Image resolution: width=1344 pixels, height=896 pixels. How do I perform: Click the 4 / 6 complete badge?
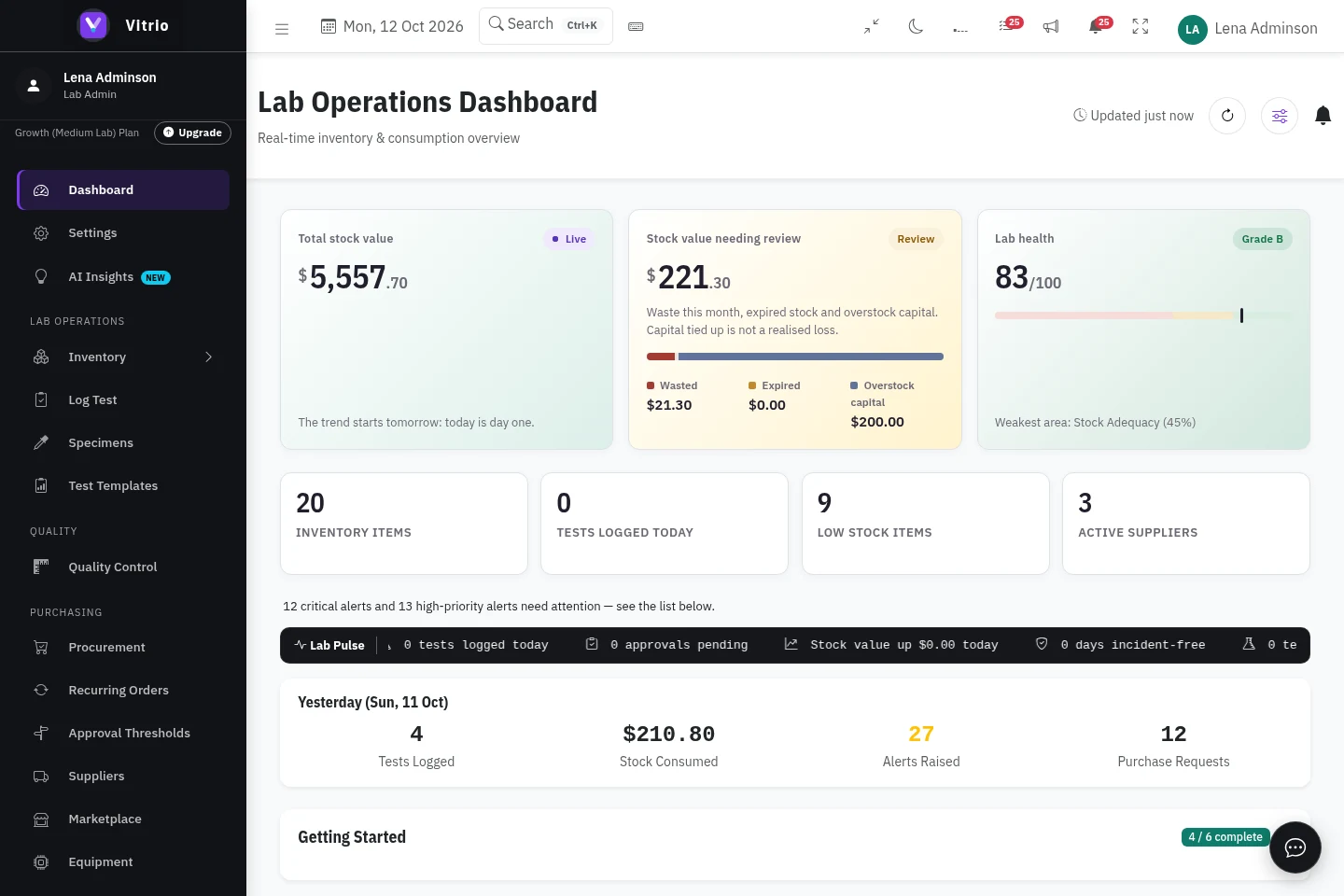1225,837
